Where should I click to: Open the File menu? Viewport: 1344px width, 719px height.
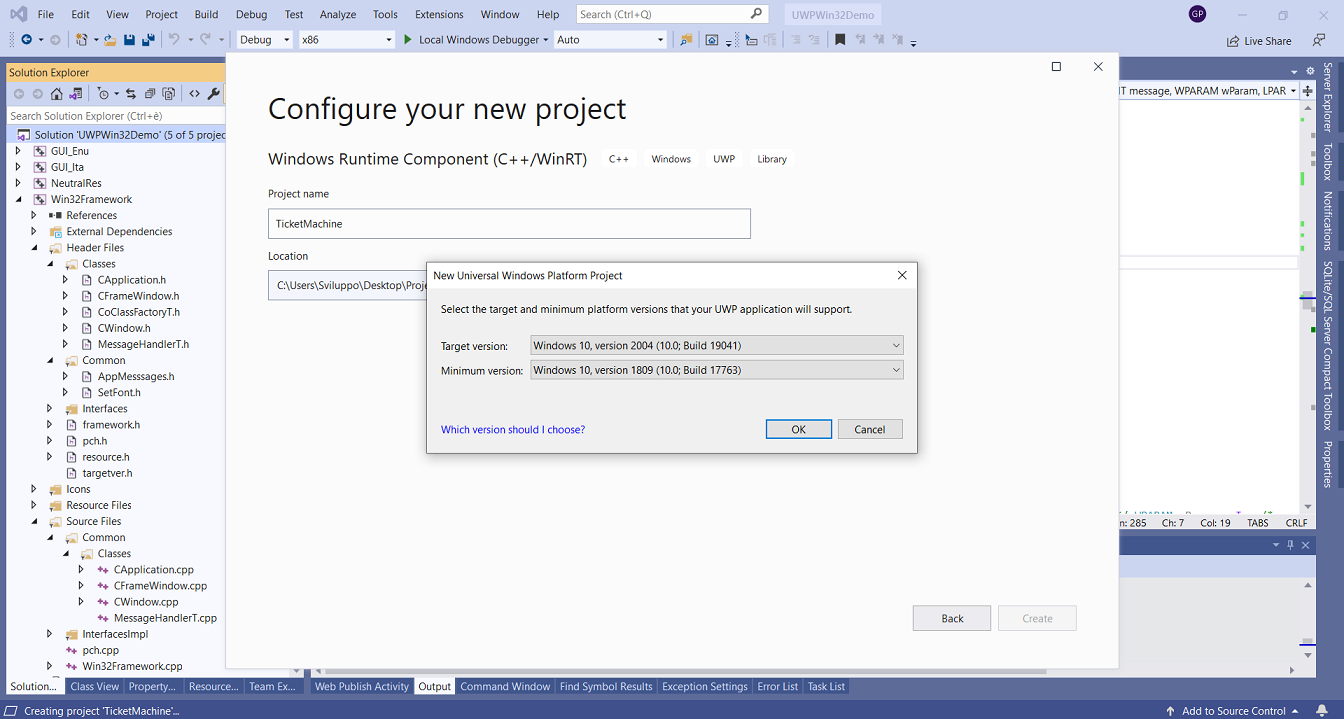(46, 14)
